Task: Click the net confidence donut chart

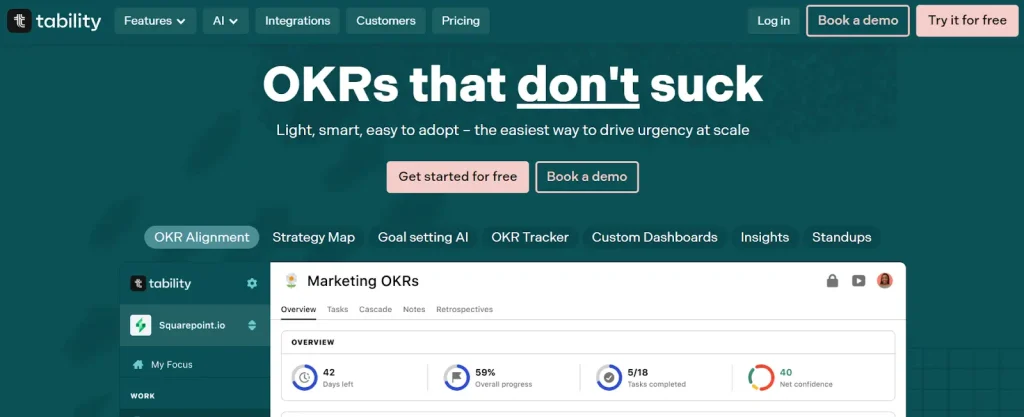Action: (x=761, y=378)
